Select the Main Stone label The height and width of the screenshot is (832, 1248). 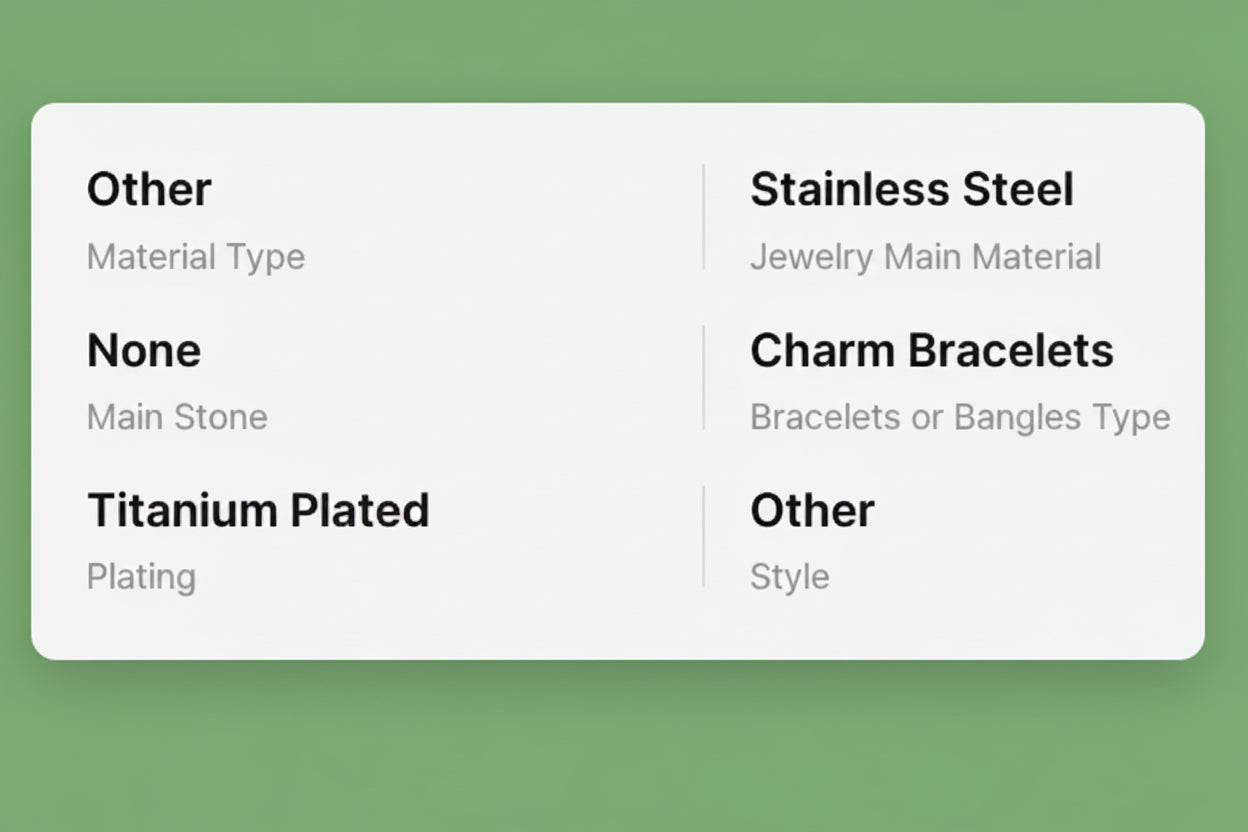177,417
